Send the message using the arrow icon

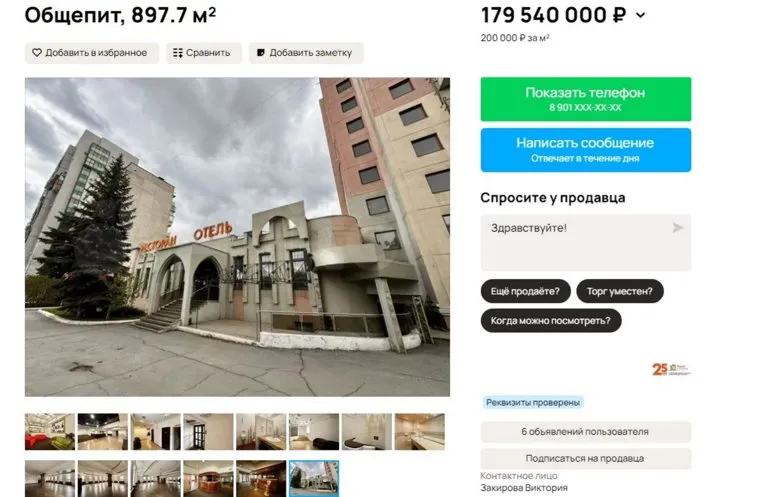point(678,227)
